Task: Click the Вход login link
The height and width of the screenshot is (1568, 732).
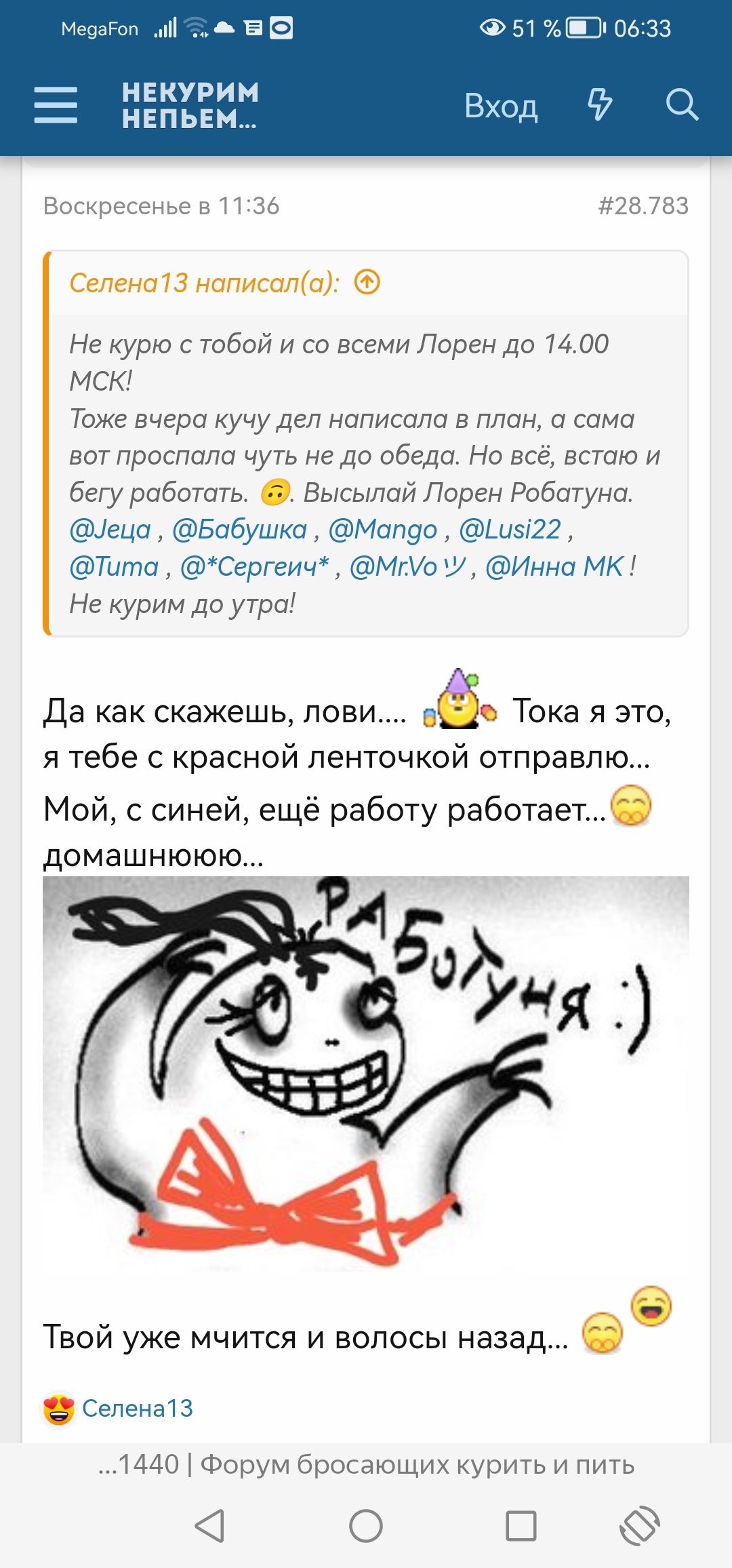Action: [501, 106]
